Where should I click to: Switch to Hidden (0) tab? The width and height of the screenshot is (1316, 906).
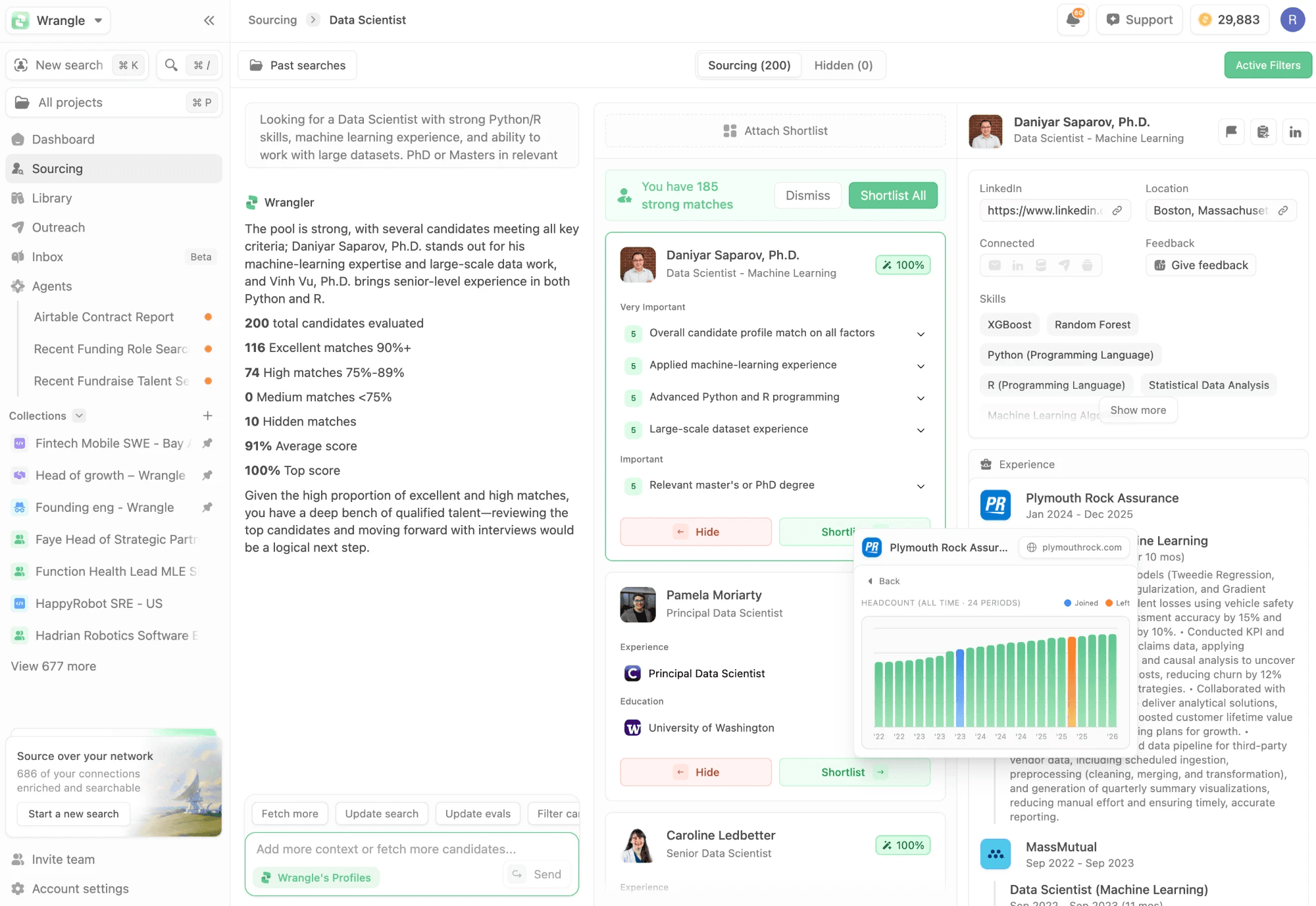point(843,65)
